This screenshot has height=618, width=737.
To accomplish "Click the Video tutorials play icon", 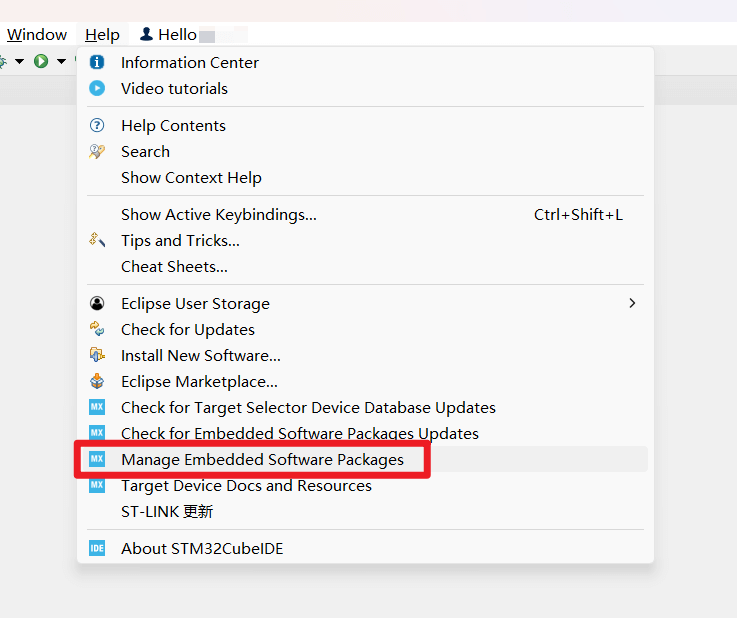I will (97, 88).
